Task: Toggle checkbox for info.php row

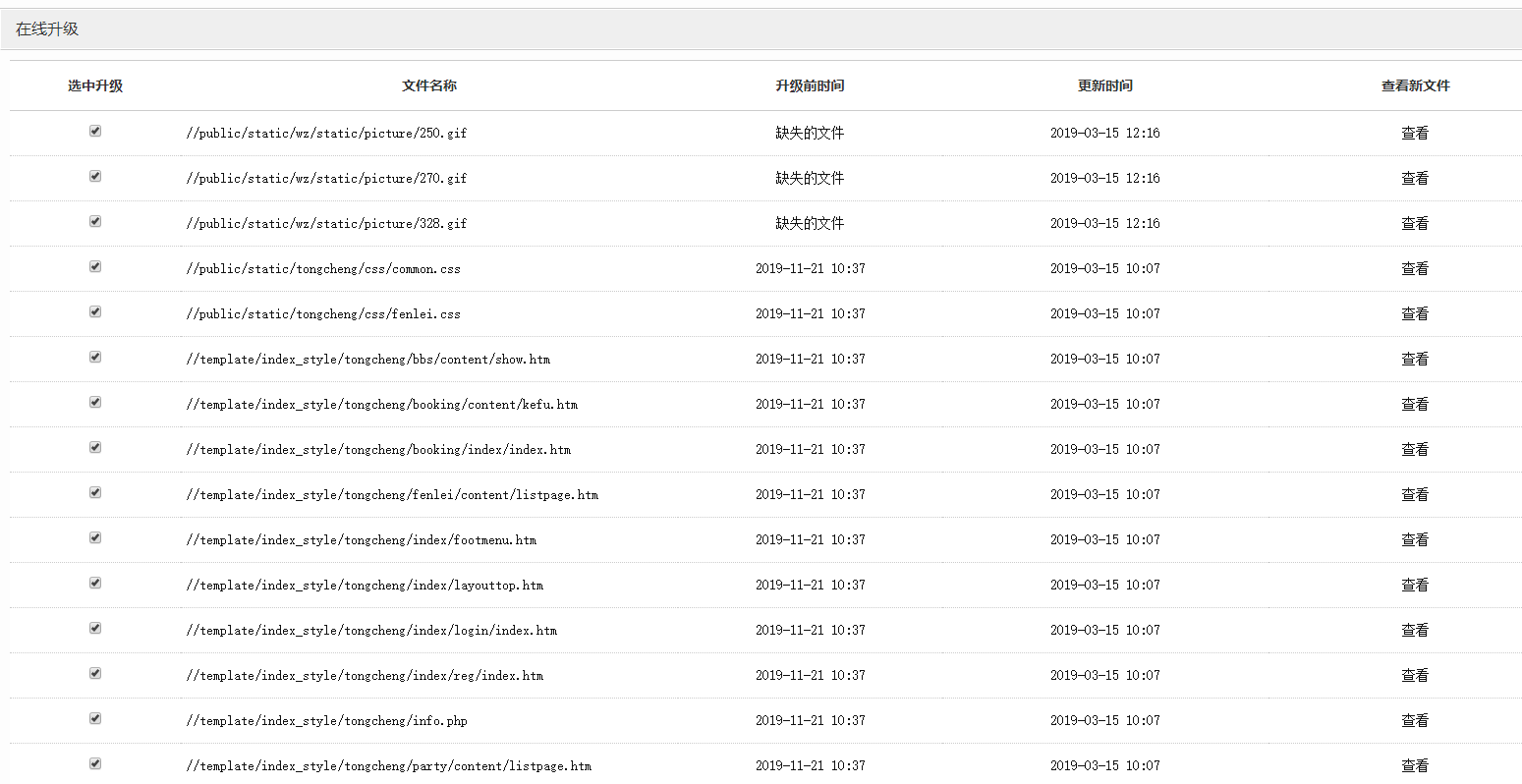Action: coord(95,718)
